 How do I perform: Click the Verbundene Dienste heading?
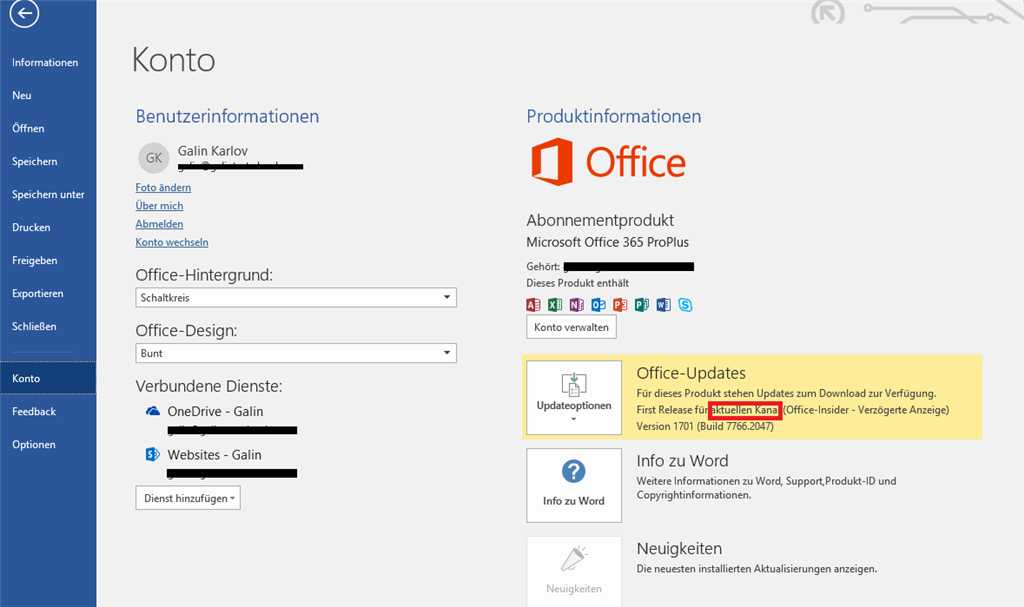pos(209,386)
